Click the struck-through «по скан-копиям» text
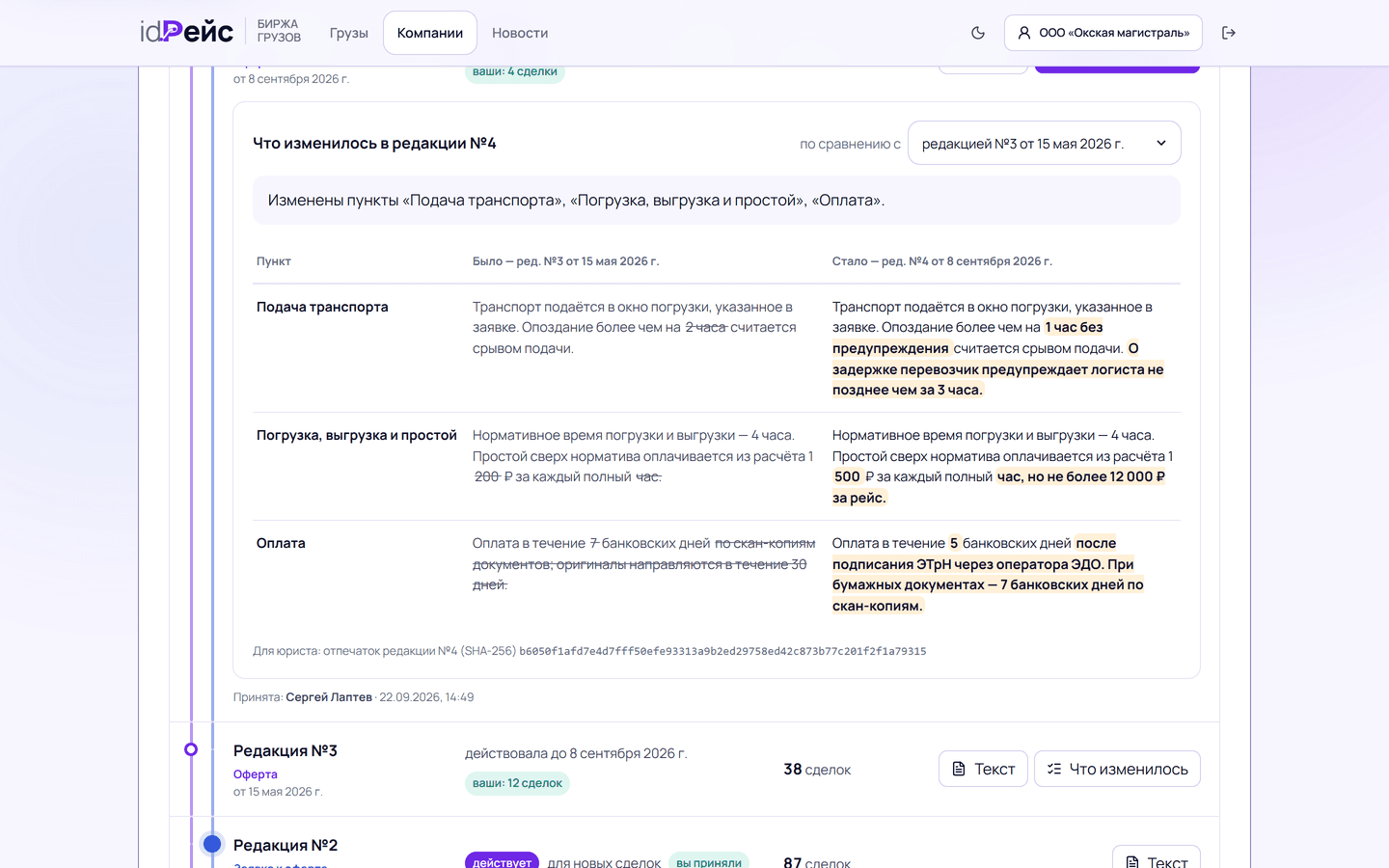Image resolution: width=1389 pixels, height=868 pixels. [765, 543]
